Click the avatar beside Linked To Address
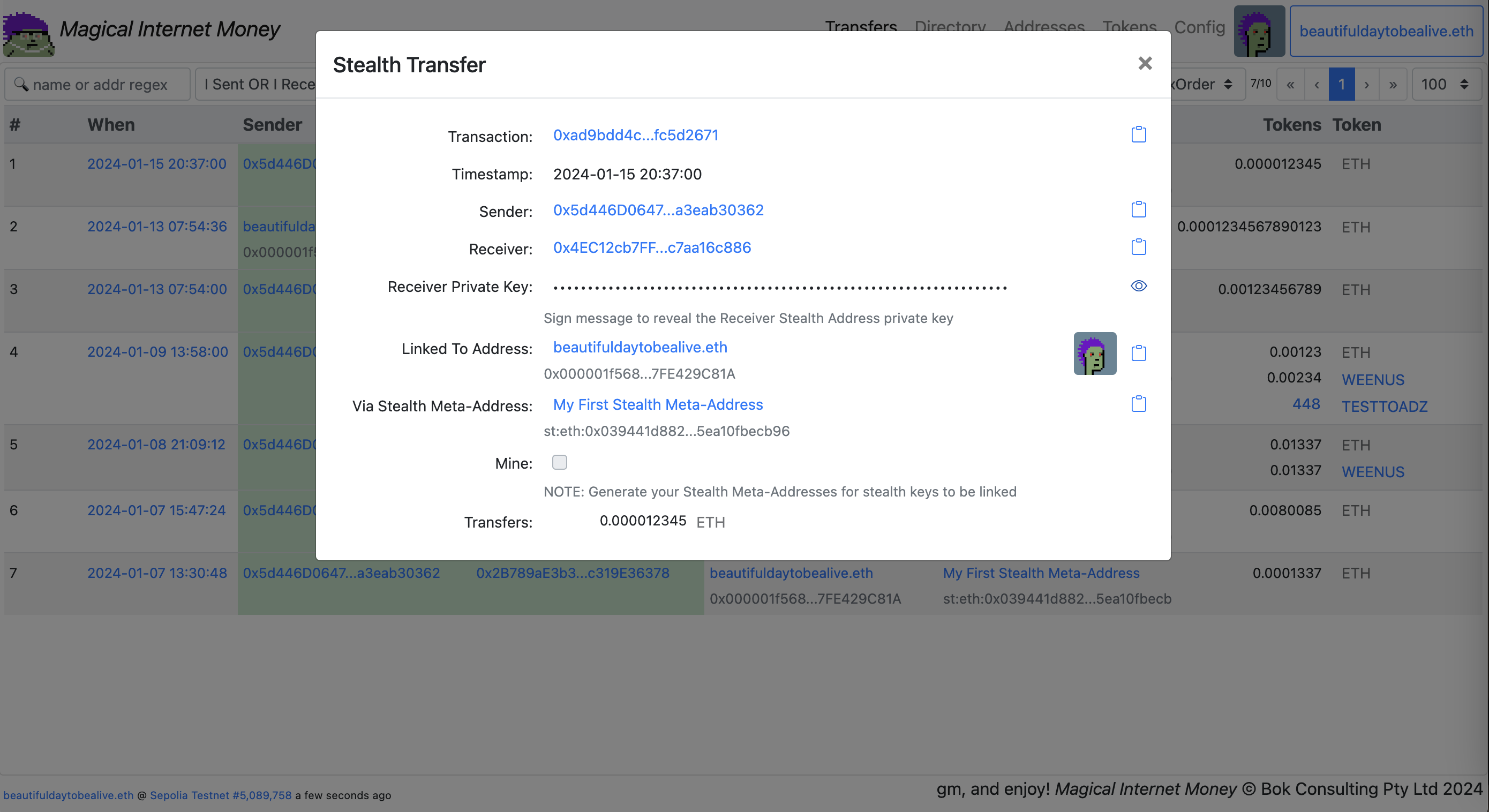1489x812 pixels. (x=1094, y=353)
